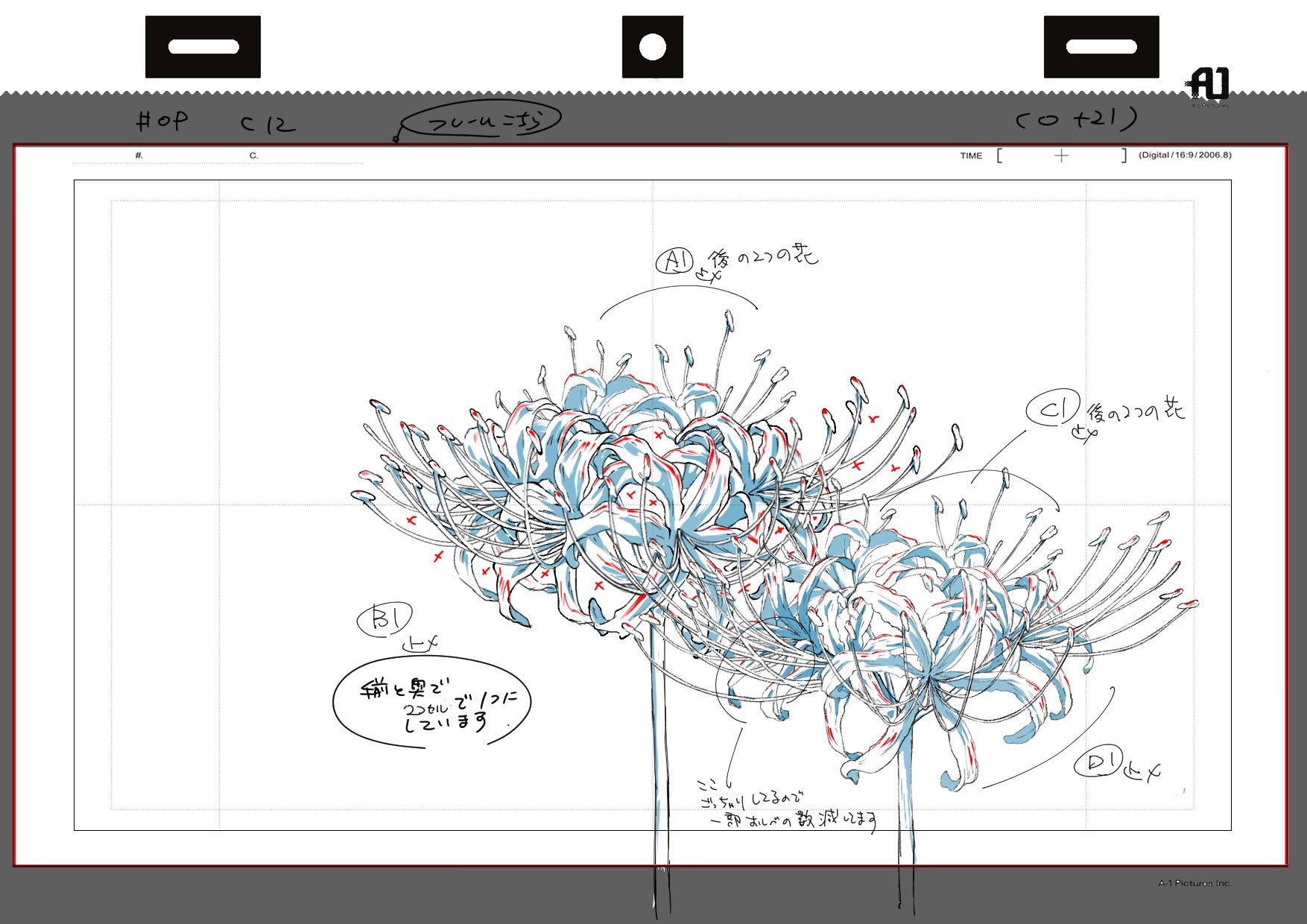This screenshot has width=1307, height=924.
Task: Select the Japanese note beside the A1 label
Action: coord(764,256)
